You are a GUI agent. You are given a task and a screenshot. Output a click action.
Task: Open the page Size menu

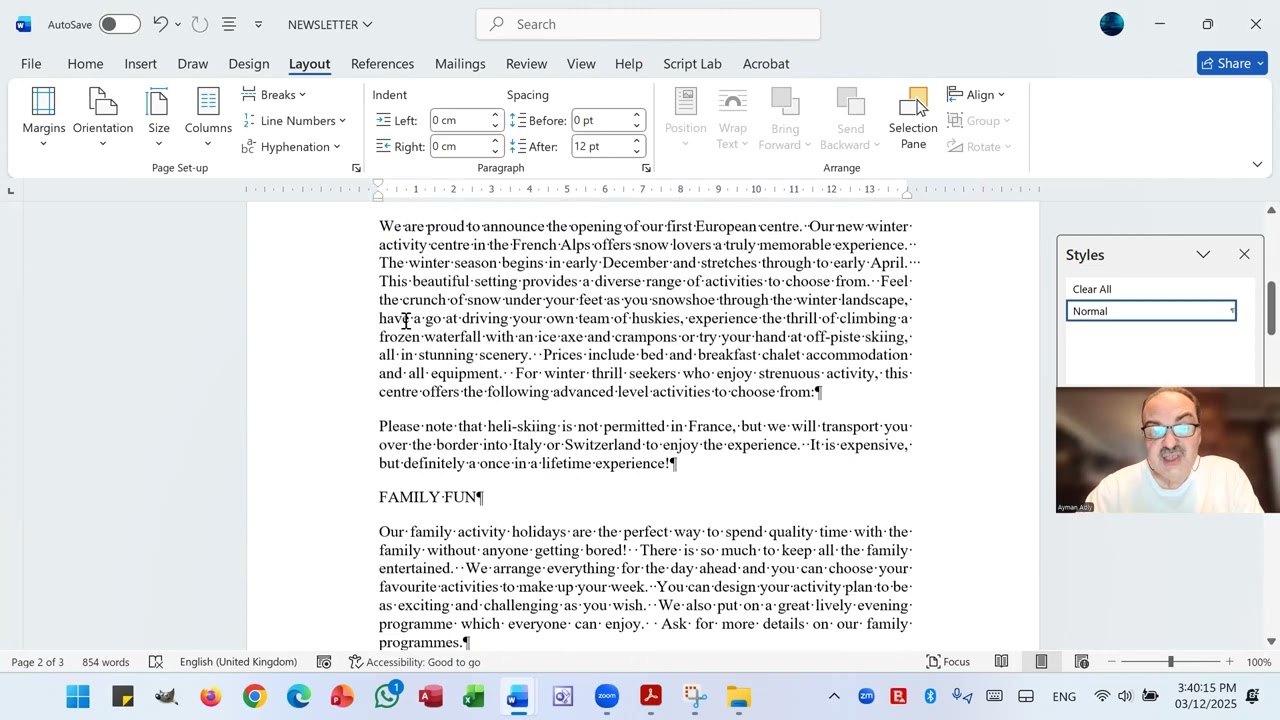coord(159,118)
